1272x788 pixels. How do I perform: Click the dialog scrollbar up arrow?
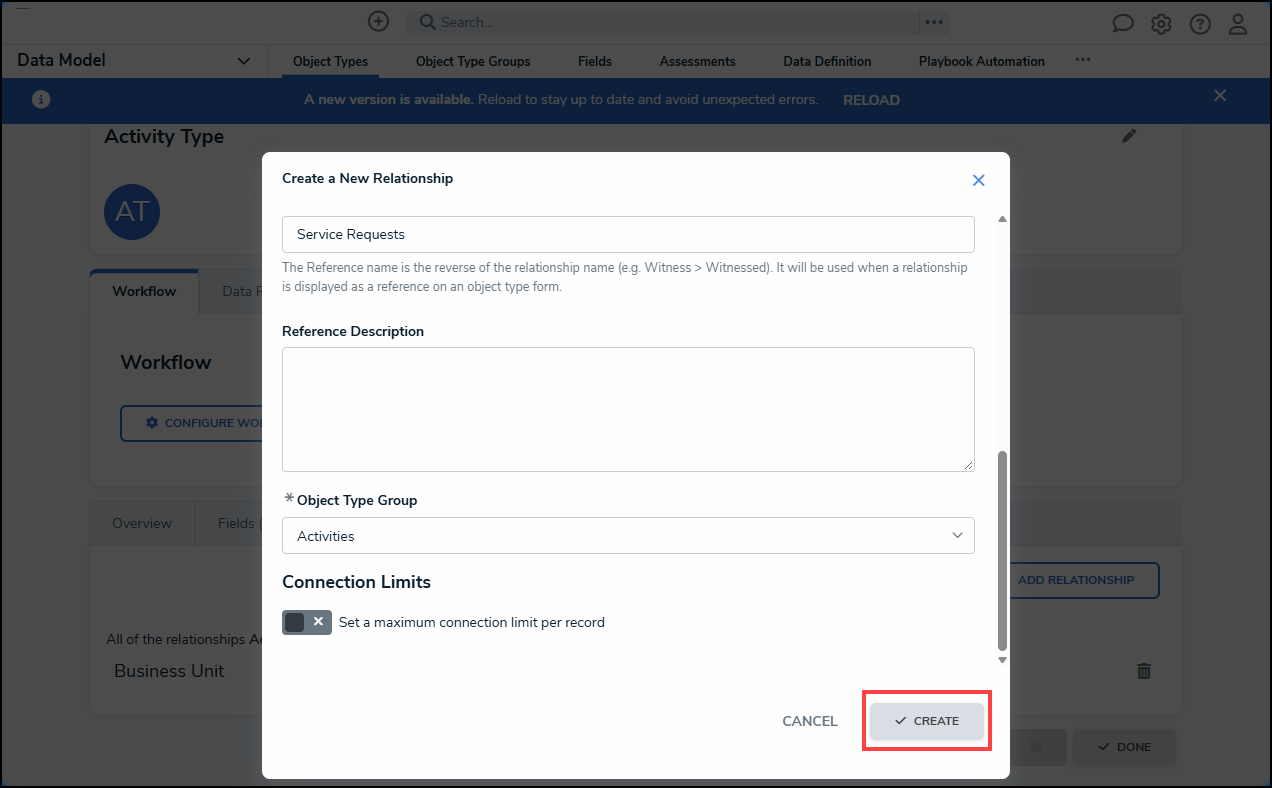1002,219
